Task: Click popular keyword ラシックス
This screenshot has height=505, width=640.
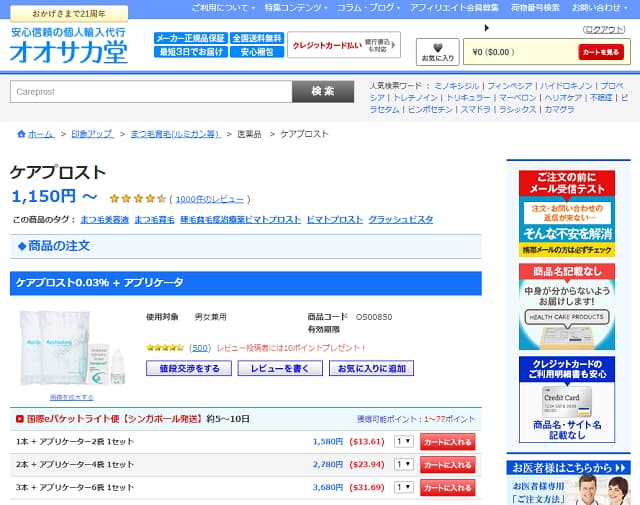Action: point(517,109)
